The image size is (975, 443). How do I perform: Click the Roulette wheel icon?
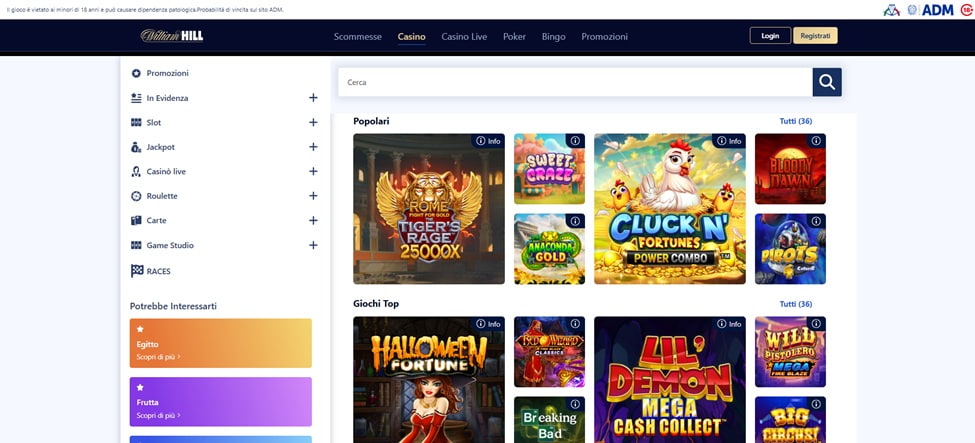[136, 196]
